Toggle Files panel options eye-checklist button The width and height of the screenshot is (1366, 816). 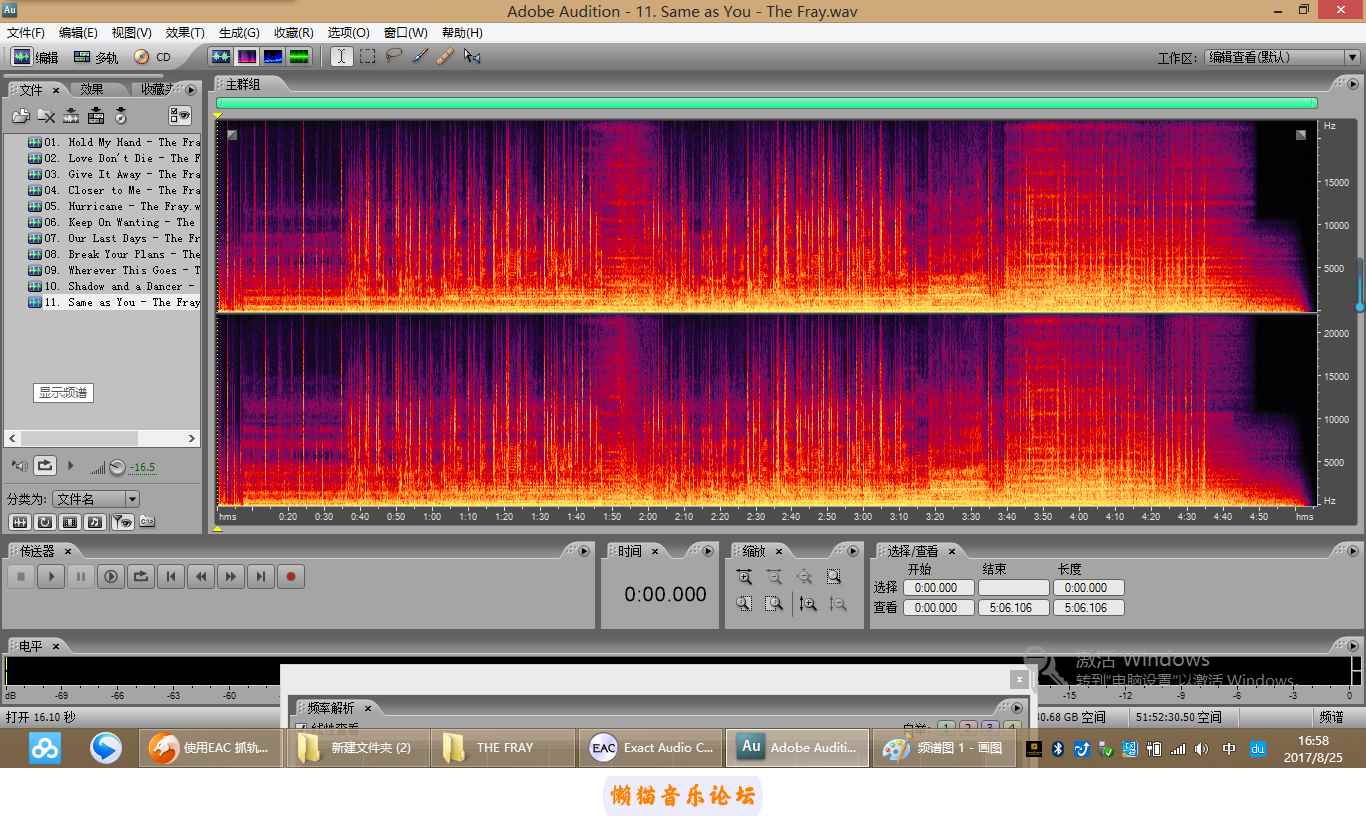point(180,116)
